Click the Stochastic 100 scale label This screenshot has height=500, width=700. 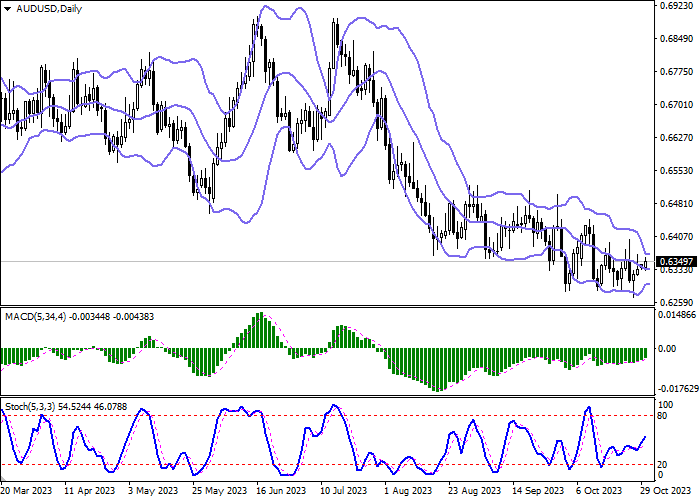666,405
